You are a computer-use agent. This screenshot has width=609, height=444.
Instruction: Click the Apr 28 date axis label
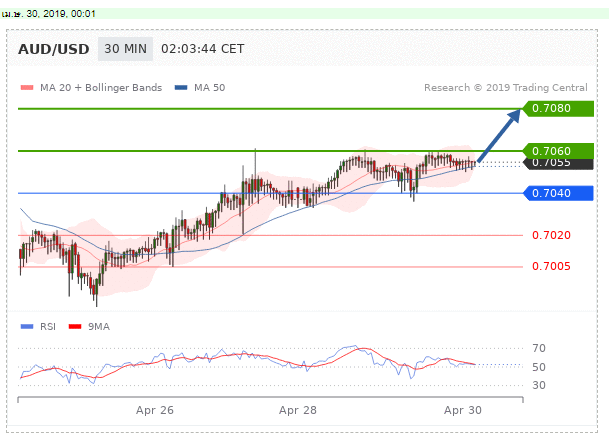click(298, 410)
